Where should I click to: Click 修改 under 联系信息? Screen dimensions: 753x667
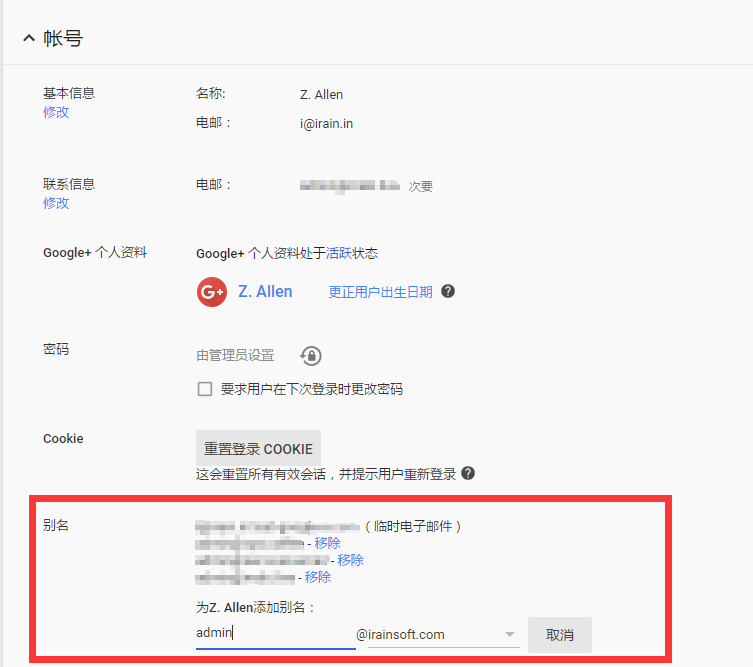pos(56,203)
